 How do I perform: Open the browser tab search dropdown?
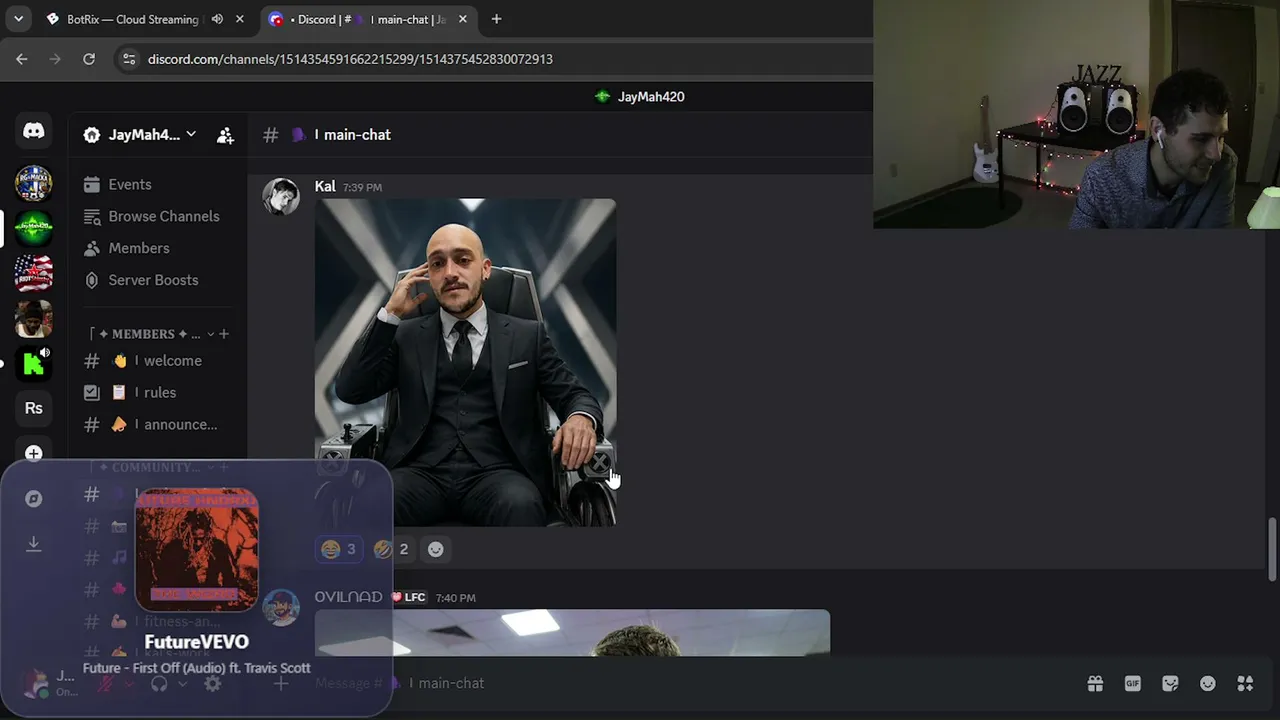click(18, 19)
